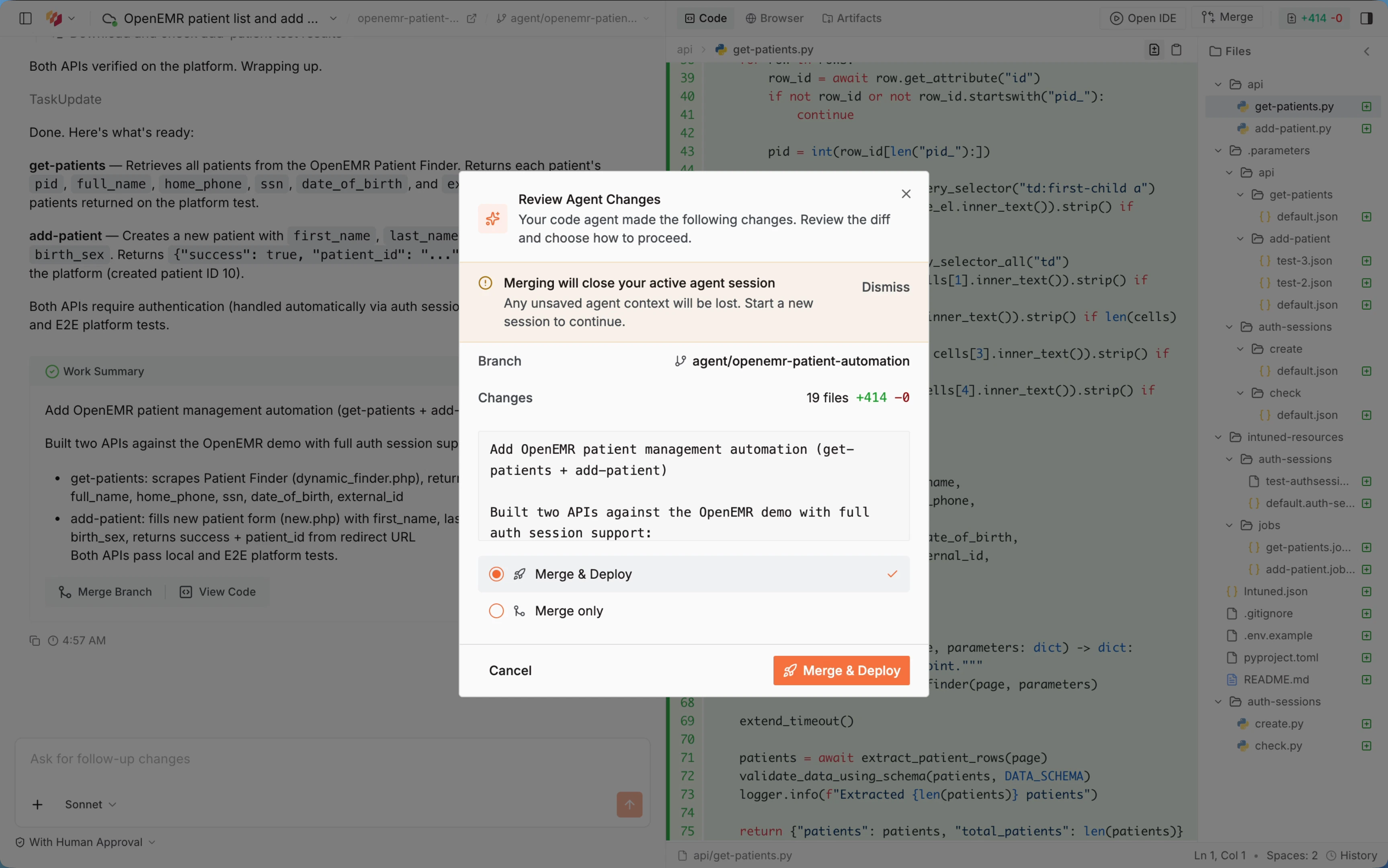Click the attach plus button in composer
This screenshot has width=1388, height=868.
pyautogui.click(x=37, y=804)
